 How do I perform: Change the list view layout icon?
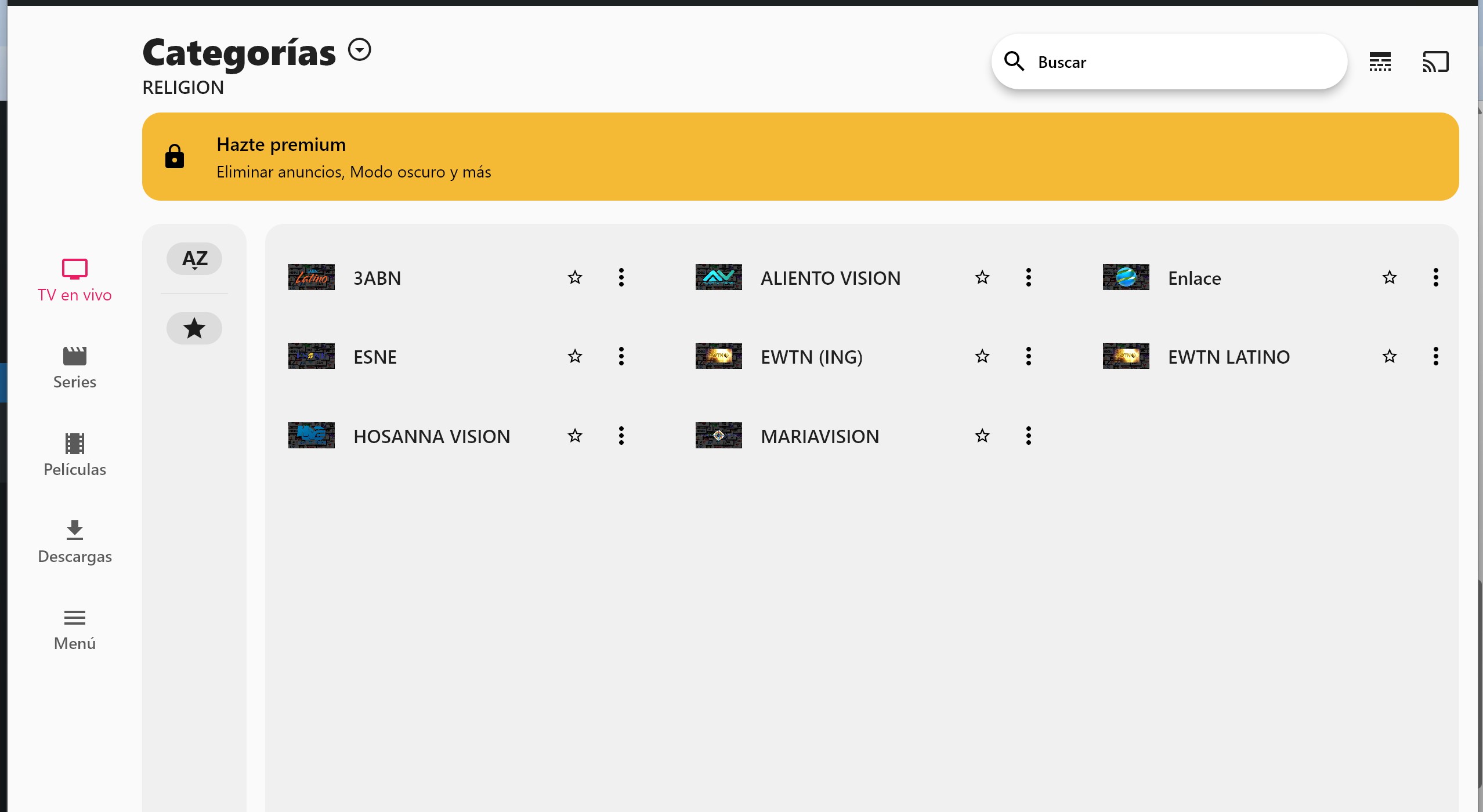1380,62
